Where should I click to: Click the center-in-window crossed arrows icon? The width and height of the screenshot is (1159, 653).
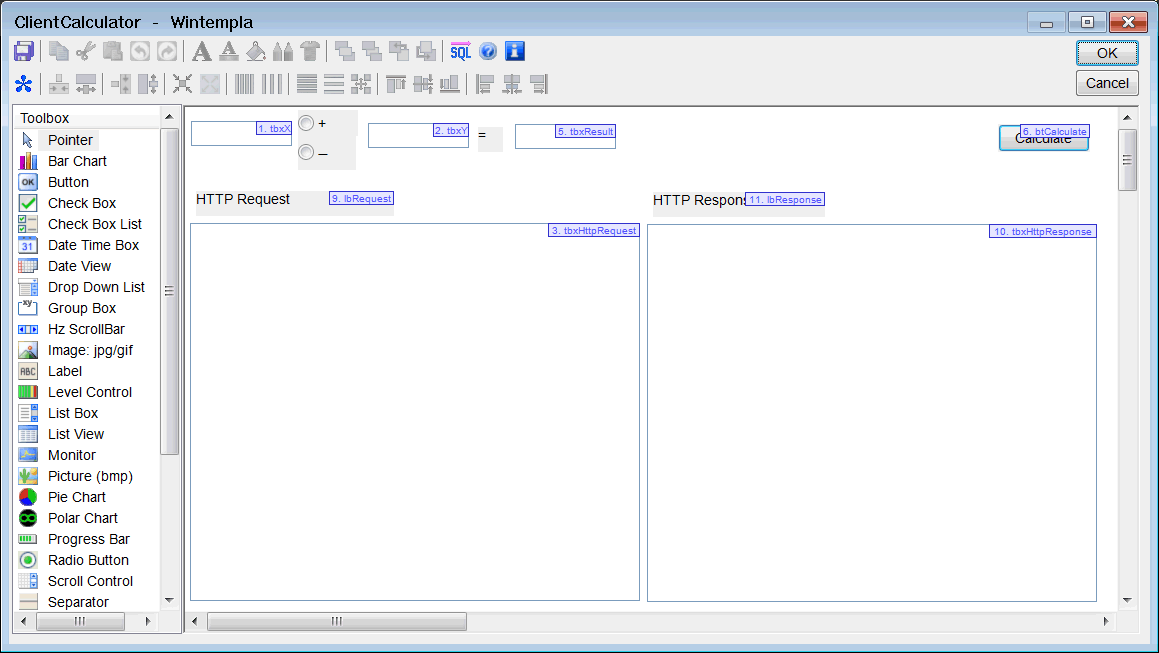point(183,84)
